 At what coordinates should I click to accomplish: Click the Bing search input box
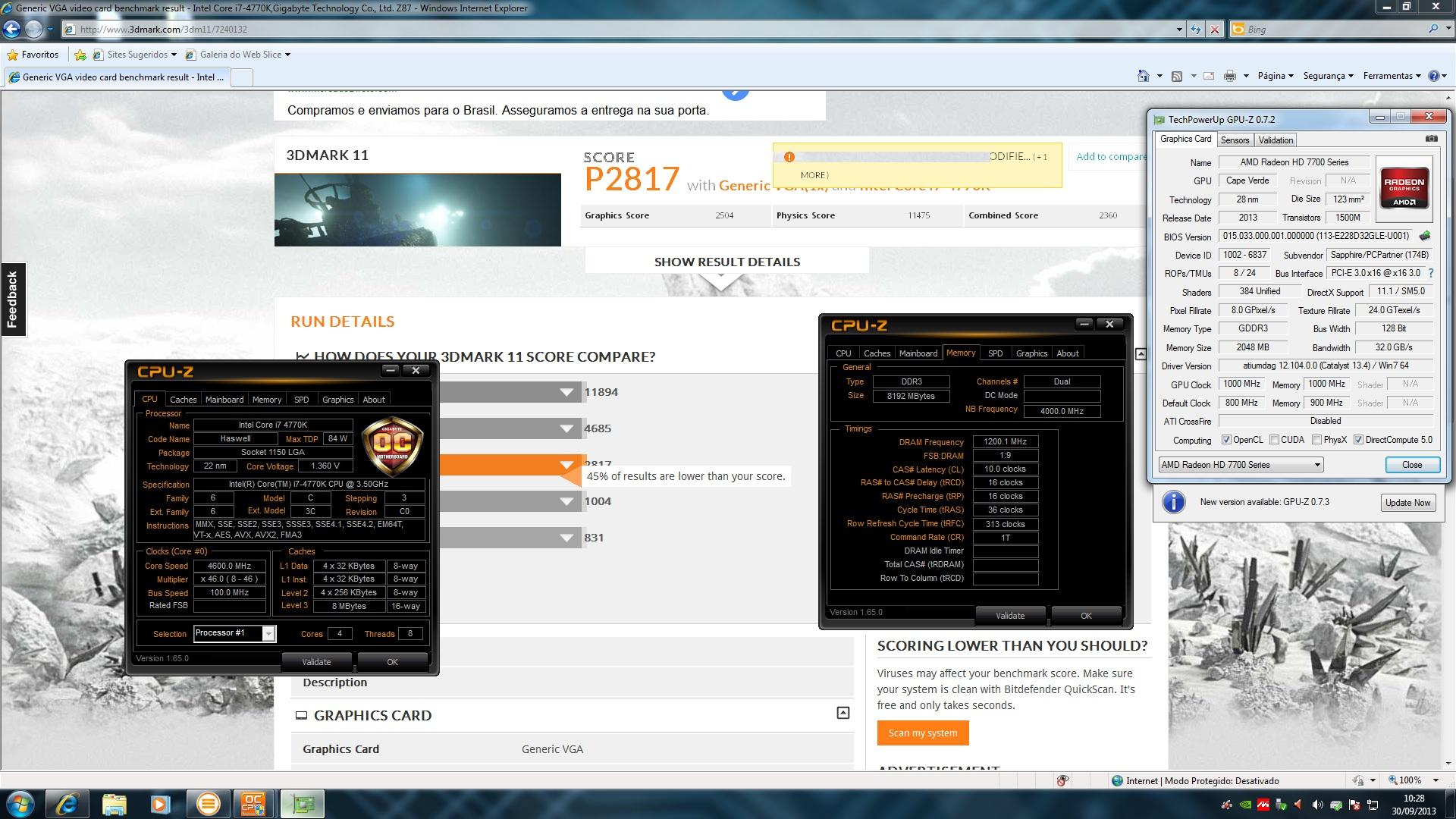tap(1327, 29)
